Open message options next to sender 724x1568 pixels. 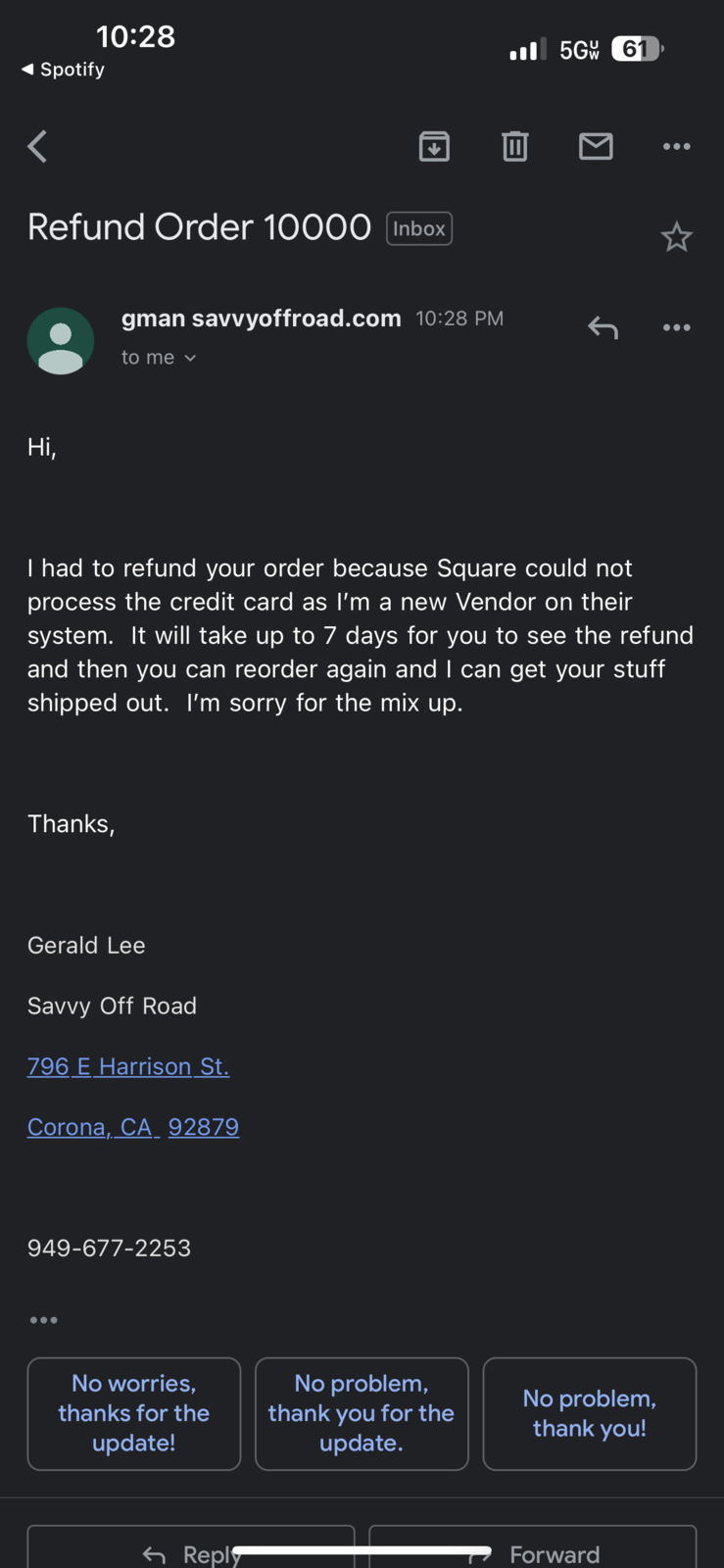click(676, 327)
